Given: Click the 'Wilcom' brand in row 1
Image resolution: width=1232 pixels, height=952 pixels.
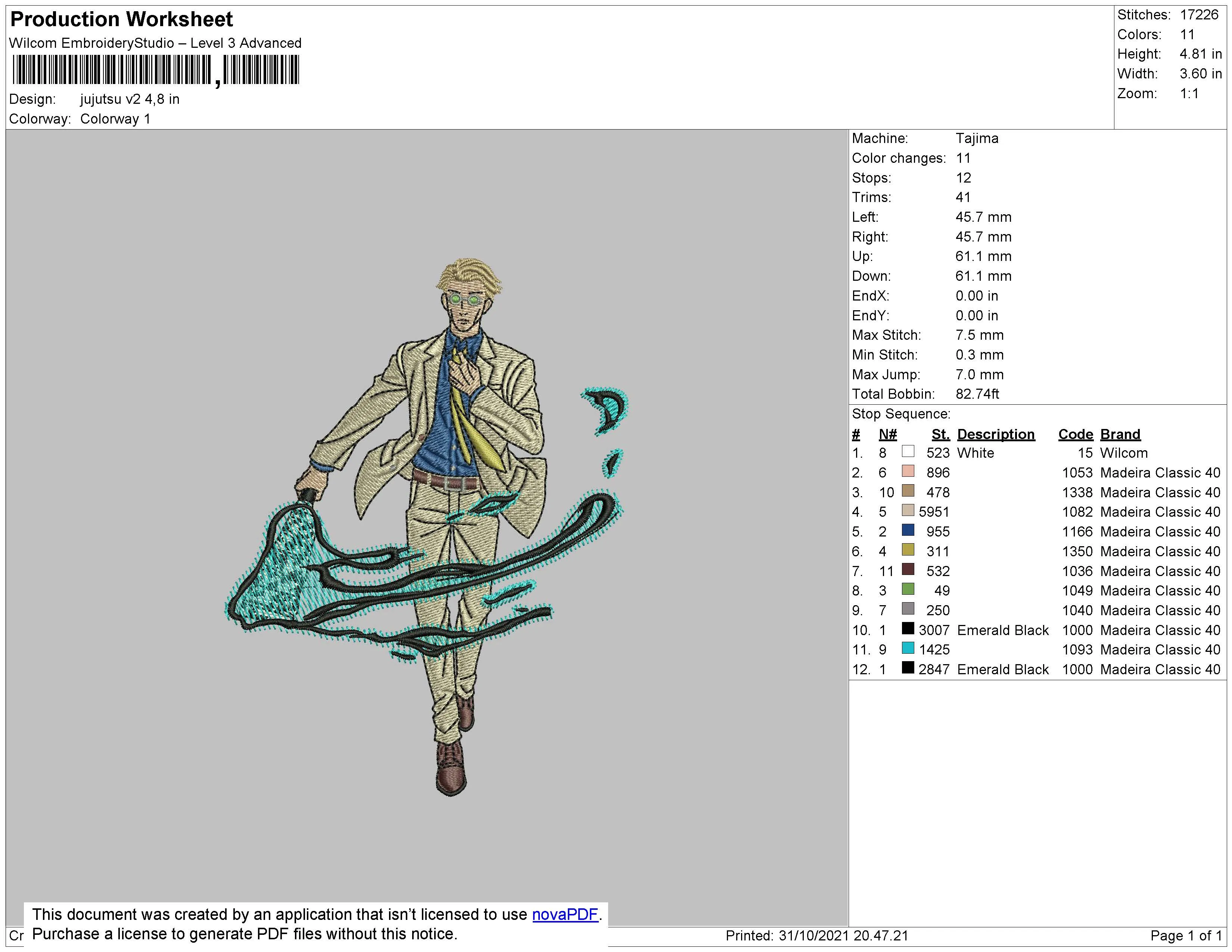Looking at the screenshot, I should (1124, 453).
